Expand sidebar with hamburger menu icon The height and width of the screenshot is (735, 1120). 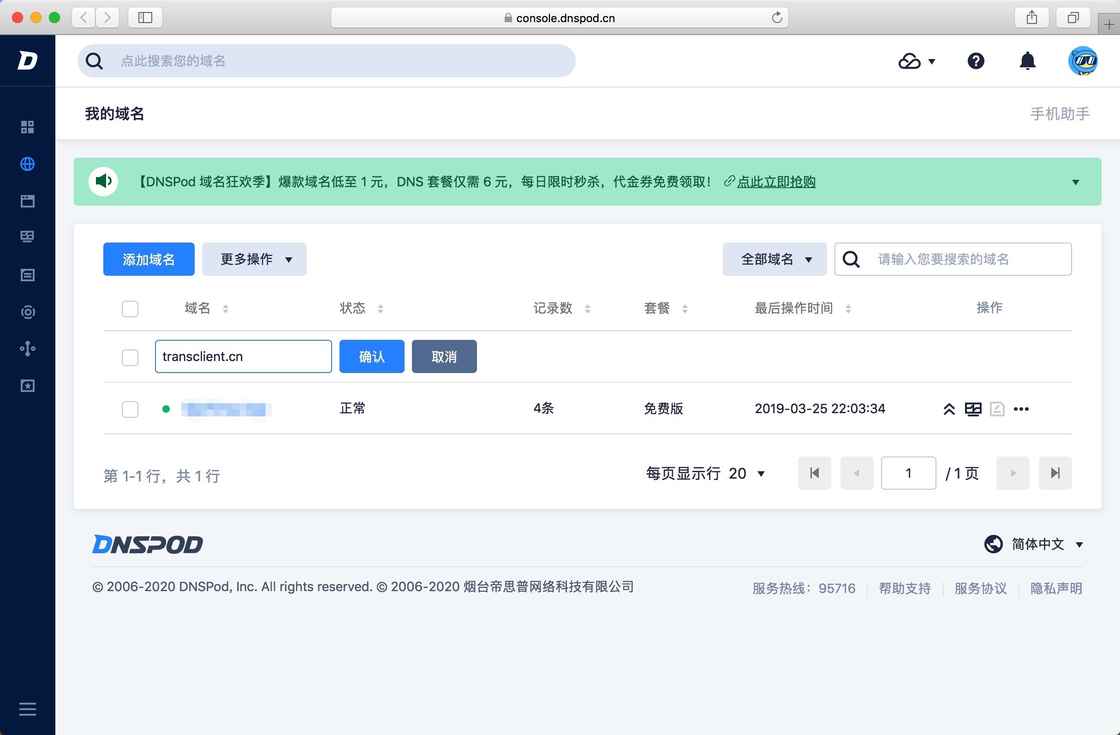27,709
